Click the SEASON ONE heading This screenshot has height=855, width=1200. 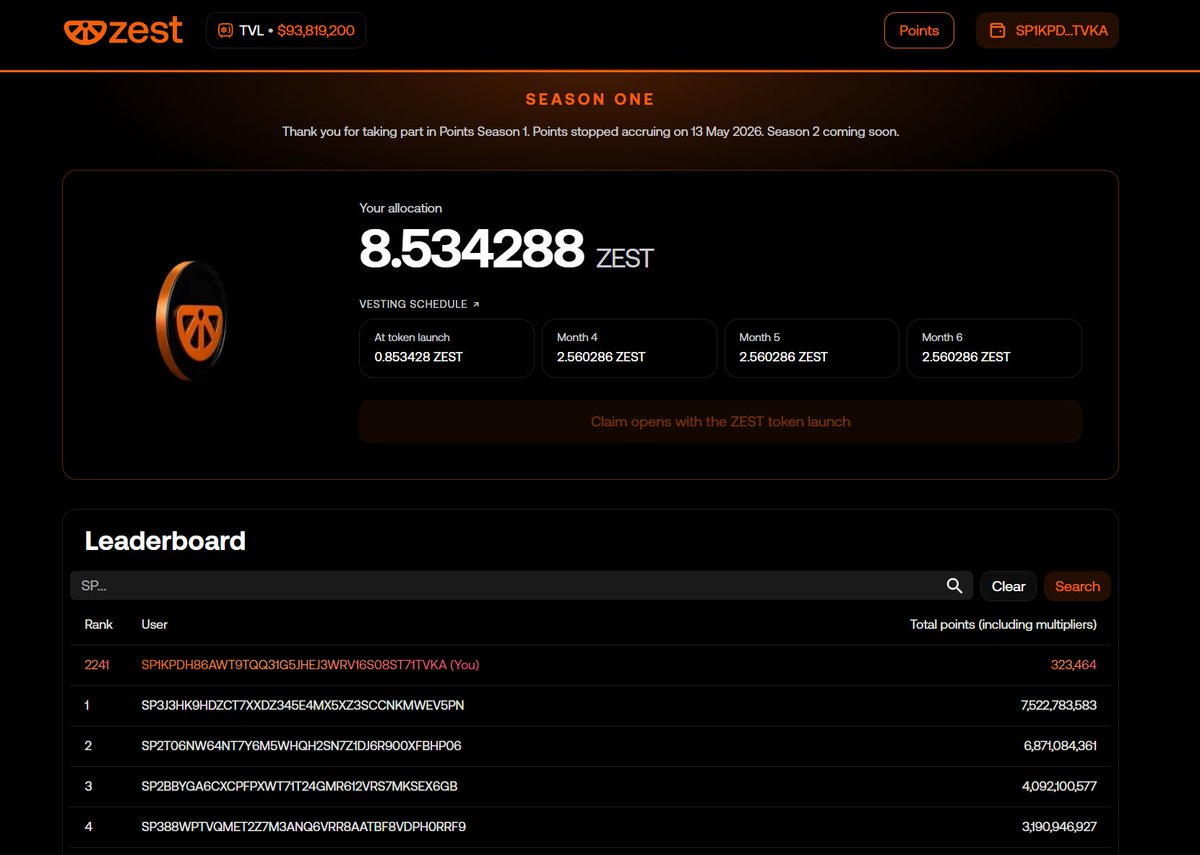(x=590, y=99)
